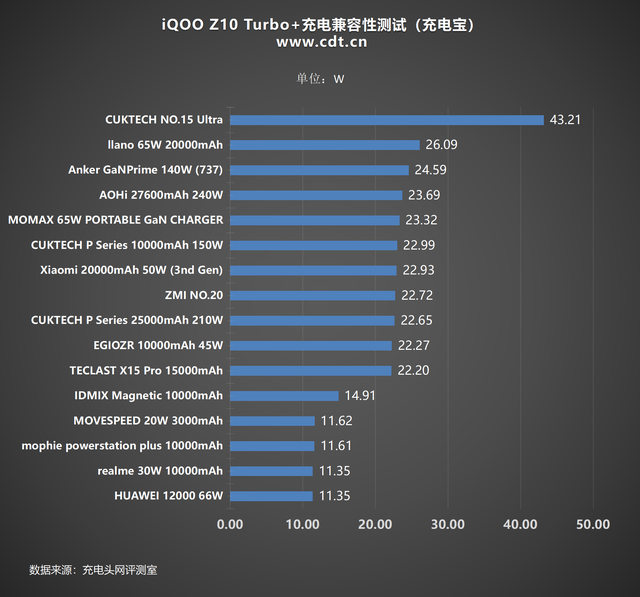Select Xiaomi 20000mAh 50W (3nd Gen) label

pyautogui.click(x=131, y=270)
